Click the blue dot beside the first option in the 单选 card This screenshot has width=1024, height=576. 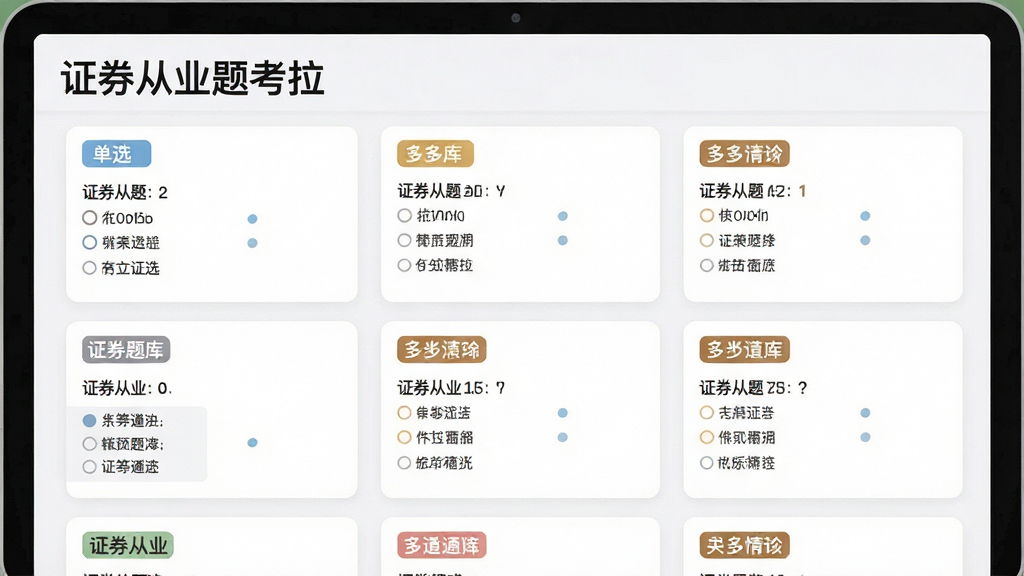click(253, 219)
